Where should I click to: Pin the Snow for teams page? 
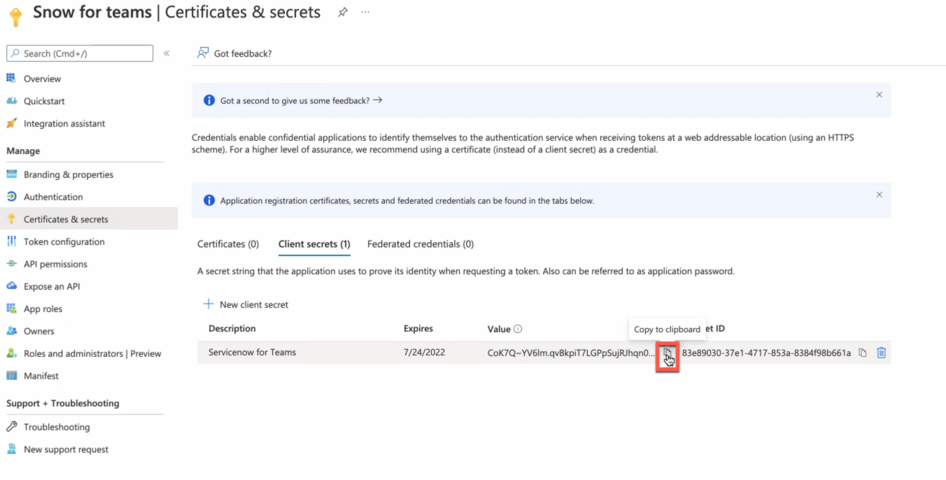coord(343,12)
